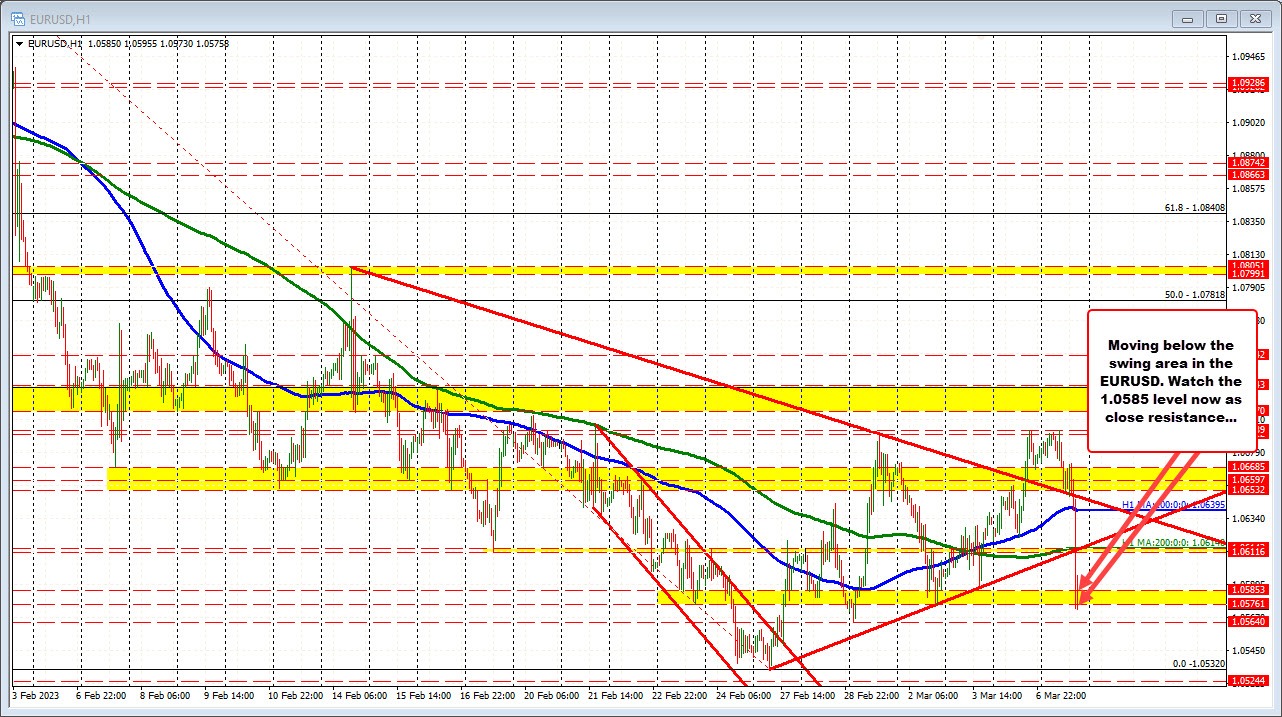Screen dimensions: 1282x717
Task: Click the 'Moving below the swing area' annotation box
Action: tap(1174, 380)
